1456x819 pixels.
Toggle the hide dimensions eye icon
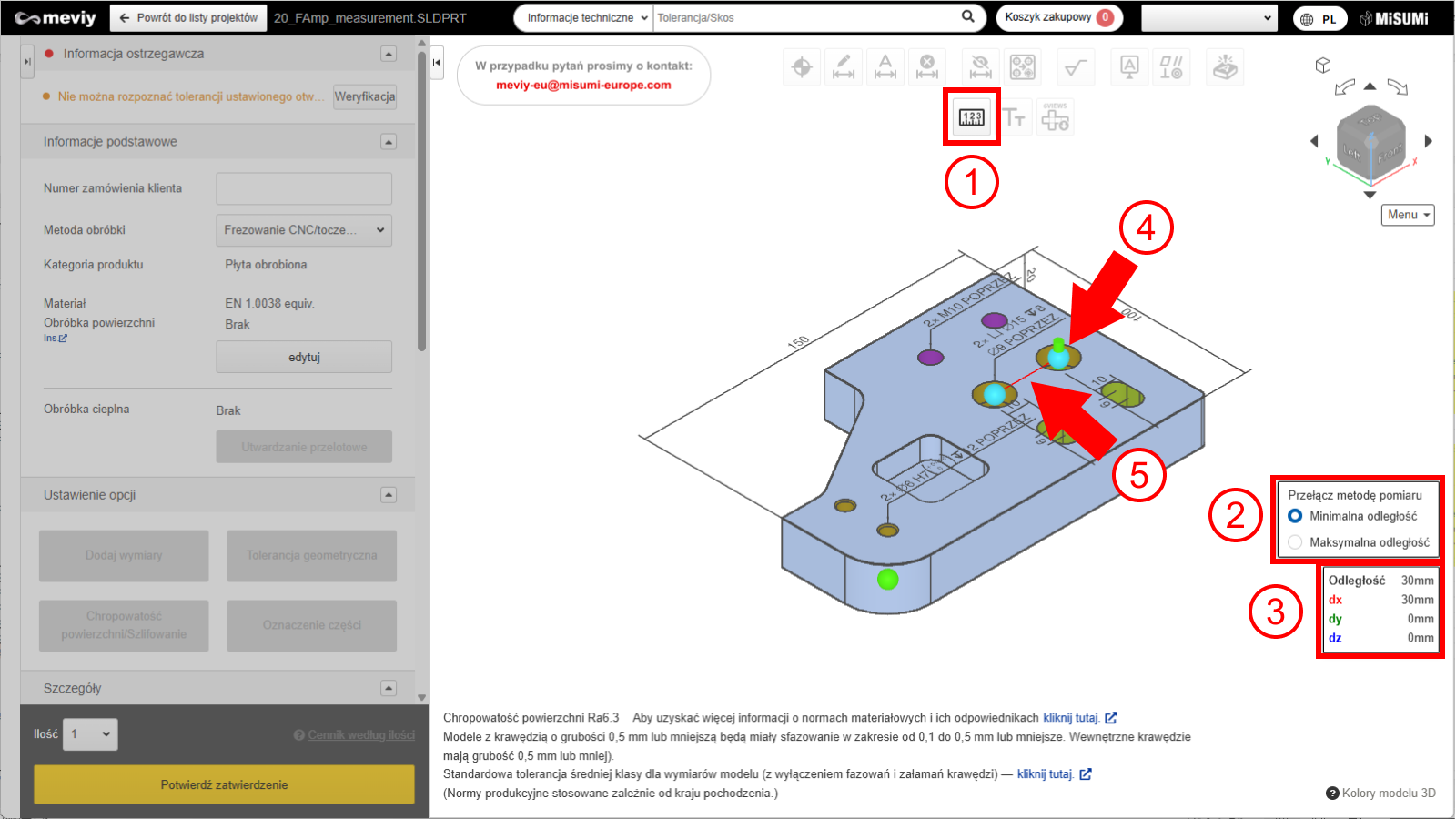click(x=980, y=67)
